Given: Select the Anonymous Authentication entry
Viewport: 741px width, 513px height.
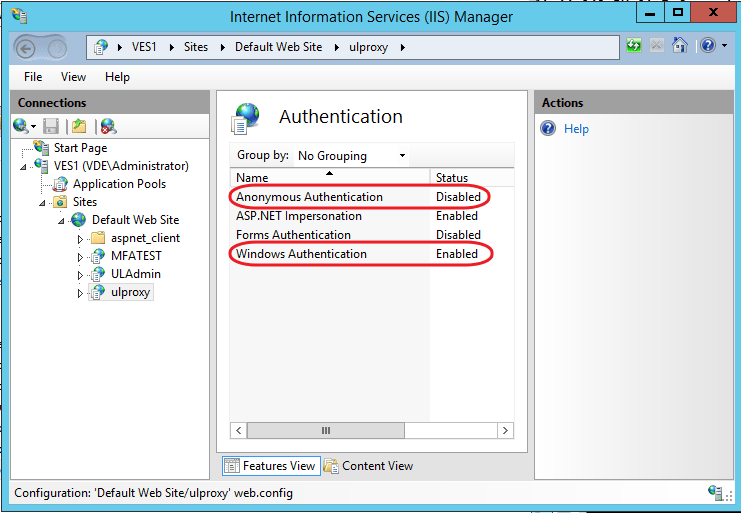Looking at the screenshot, I should (310, 197).
